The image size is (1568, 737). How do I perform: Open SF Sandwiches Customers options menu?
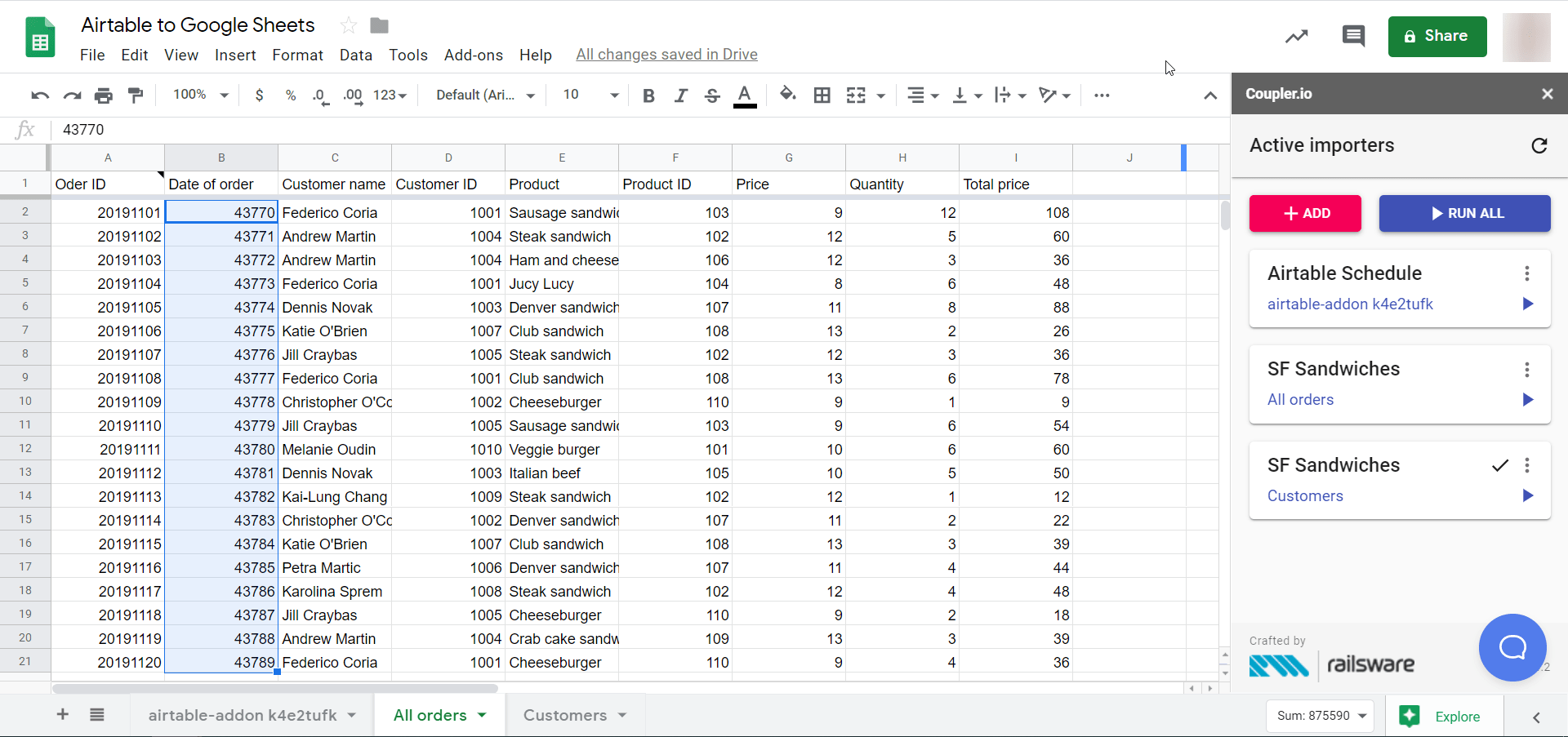point(1527,465)
